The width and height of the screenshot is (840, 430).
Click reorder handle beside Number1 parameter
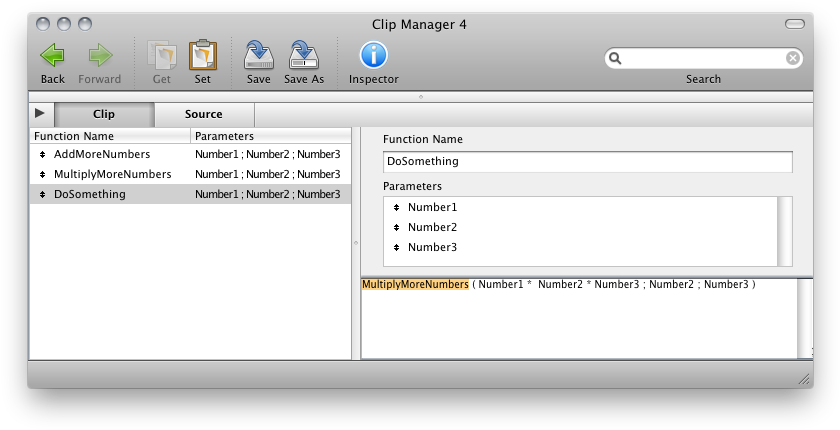coord(397,208)
